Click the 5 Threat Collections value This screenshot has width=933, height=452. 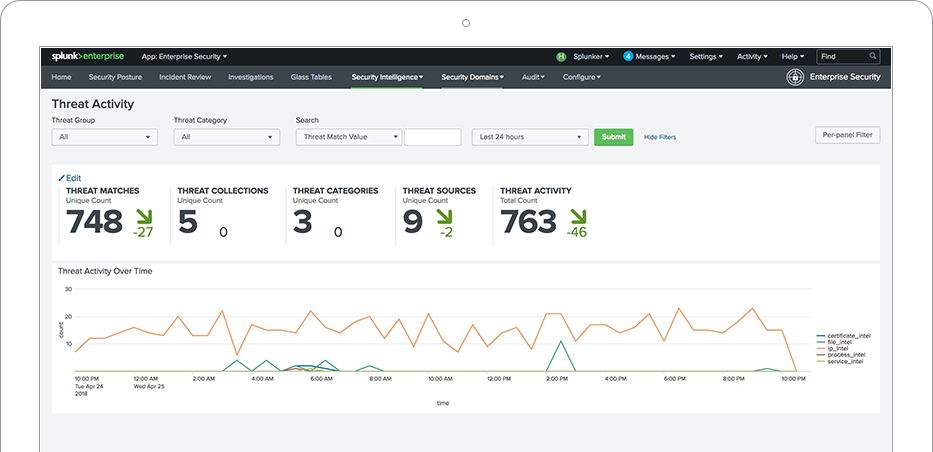(187, 222)
